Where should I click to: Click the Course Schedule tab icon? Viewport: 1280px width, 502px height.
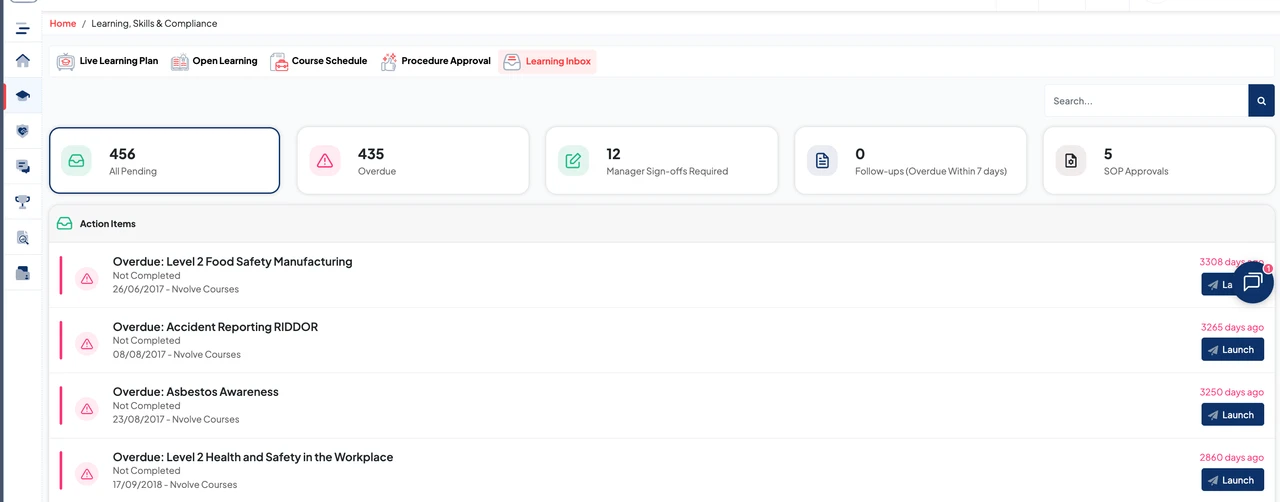click(279, 62)
